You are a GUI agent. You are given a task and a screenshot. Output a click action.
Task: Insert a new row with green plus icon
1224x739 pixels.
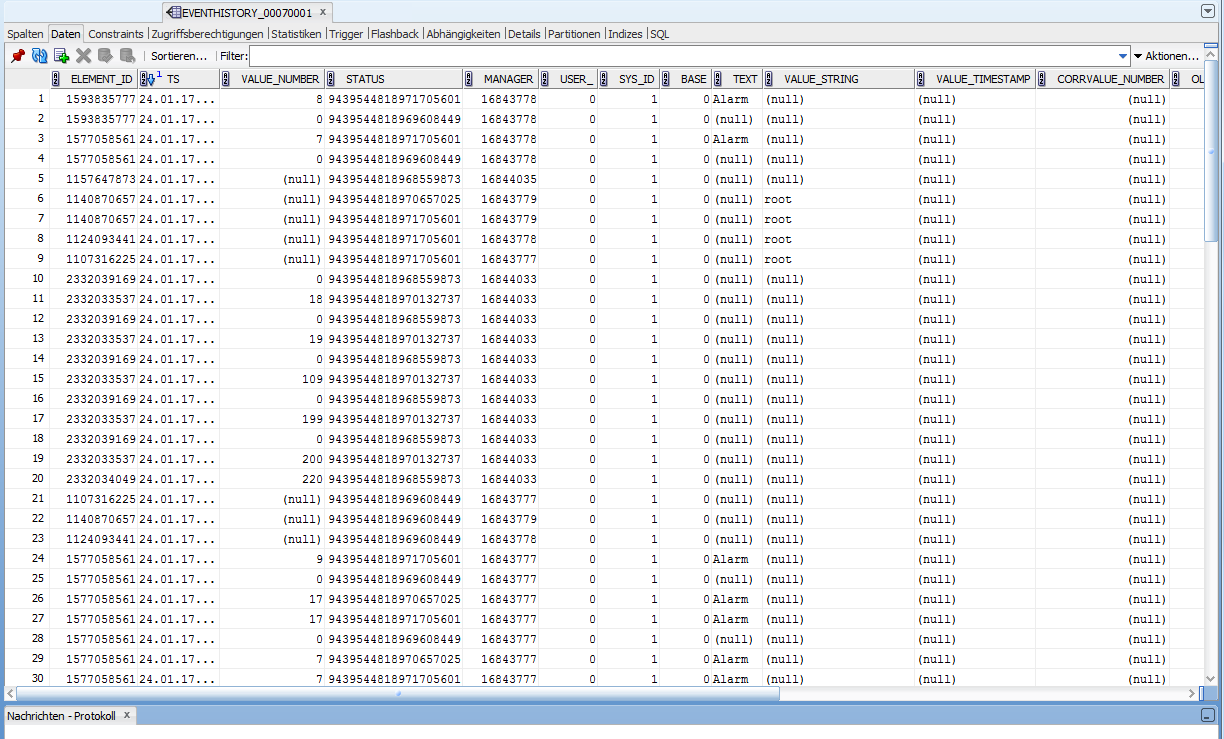pos(62,56)
